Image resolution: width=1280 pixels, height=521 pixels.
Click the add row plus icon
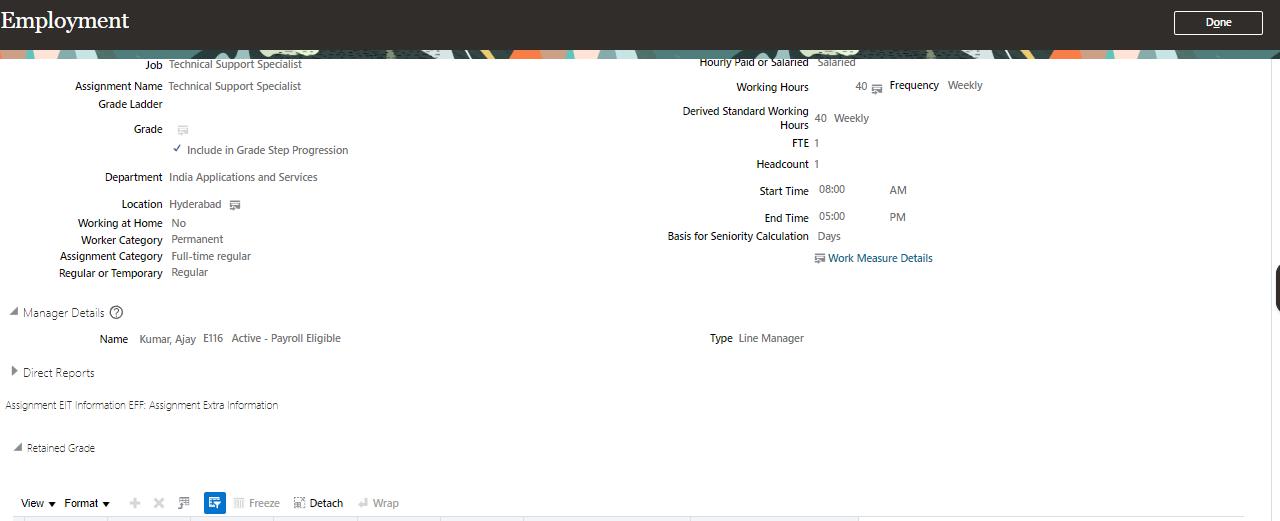(135, 503)
